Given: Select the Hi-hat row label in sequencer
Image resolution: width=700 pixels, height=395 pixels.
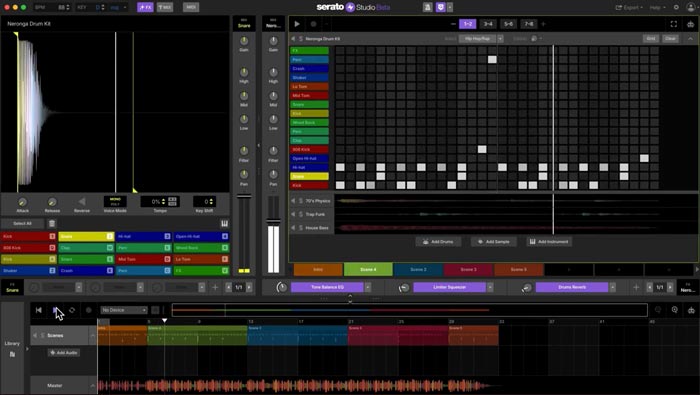Looking at the screenshot, I should [x=309, y=167].
